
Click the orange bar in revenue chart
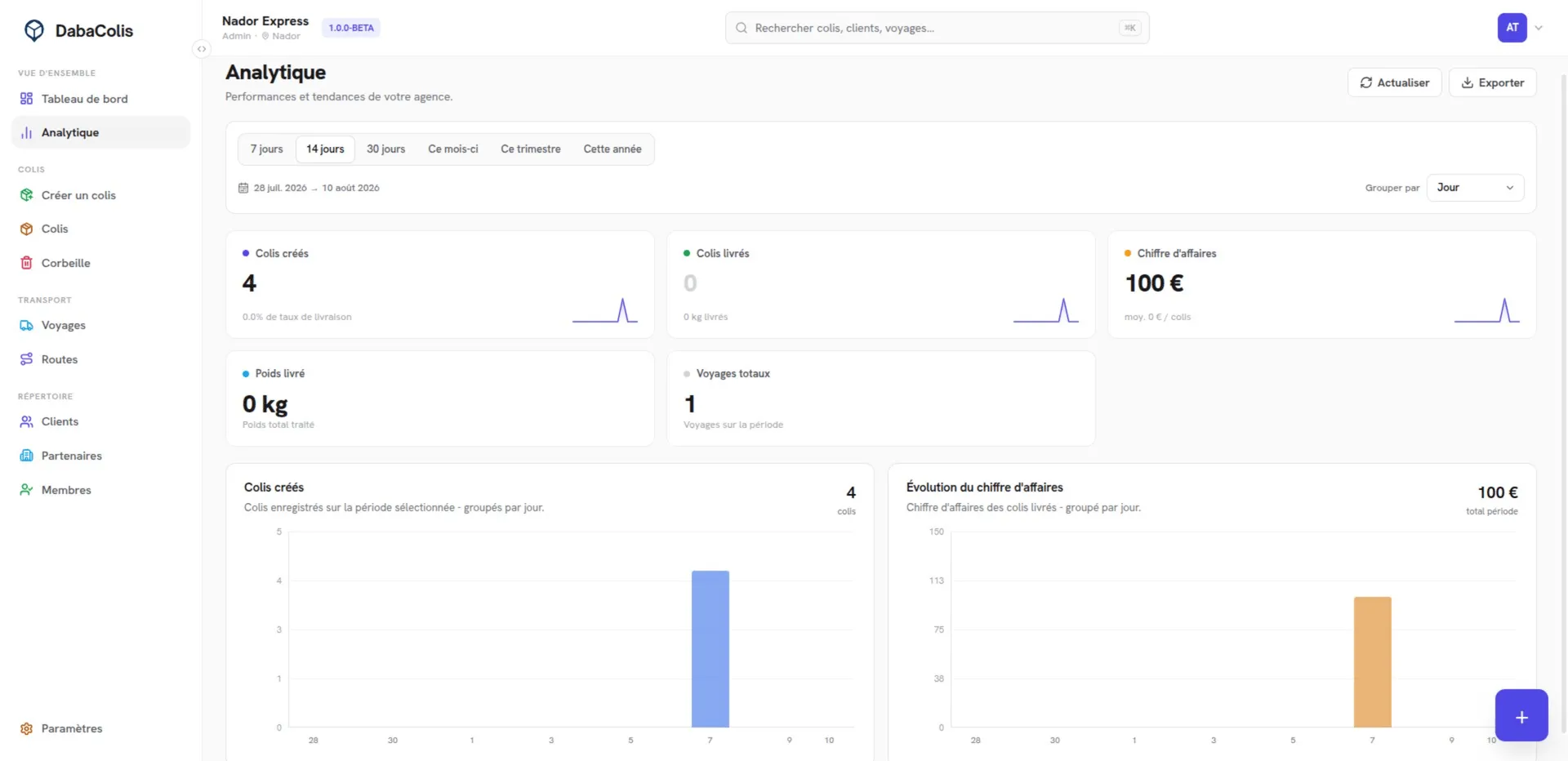(1372, 662)
